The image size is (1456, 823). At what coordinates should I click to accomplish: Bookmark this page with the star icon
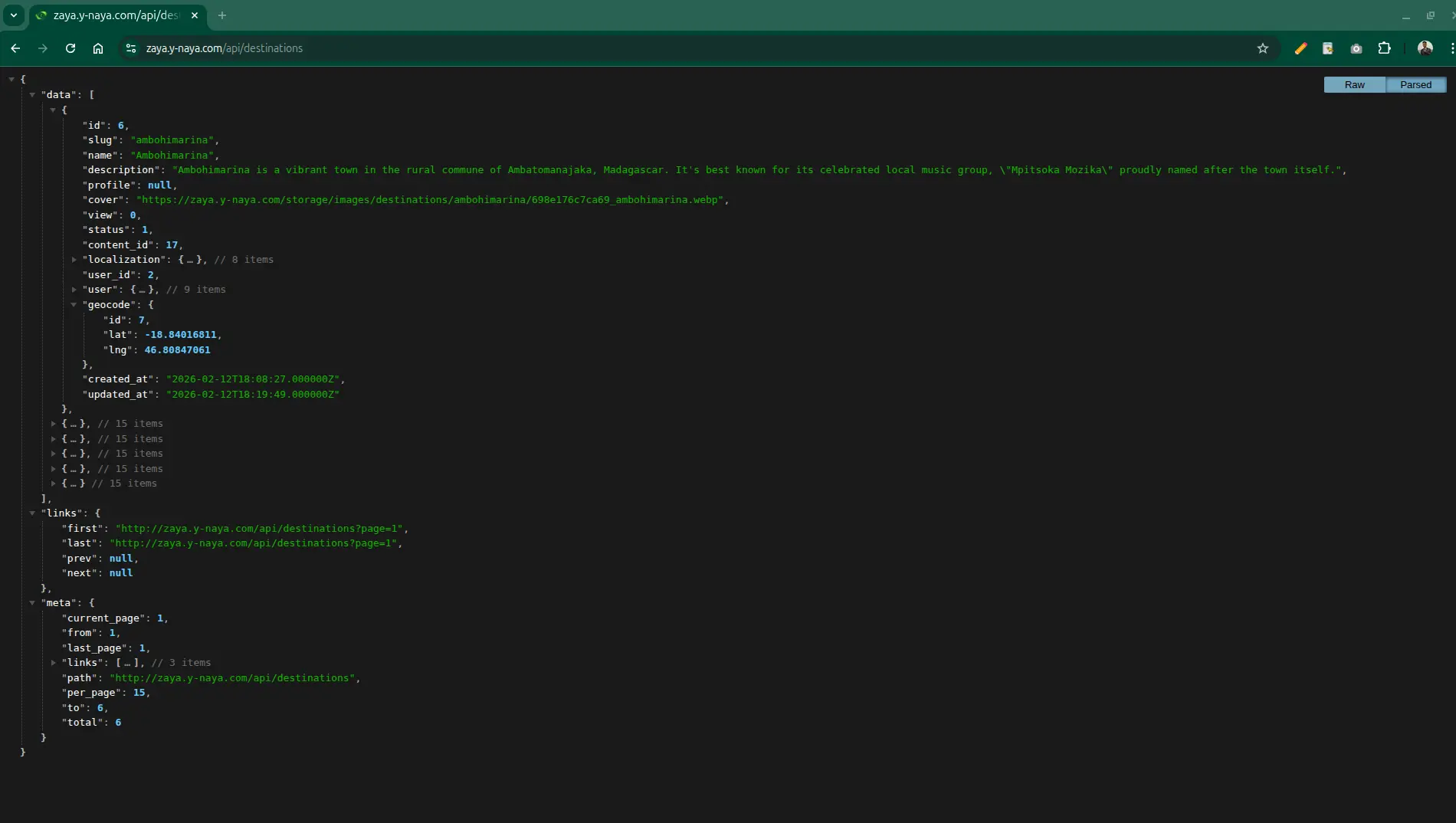coord(1263,48)
